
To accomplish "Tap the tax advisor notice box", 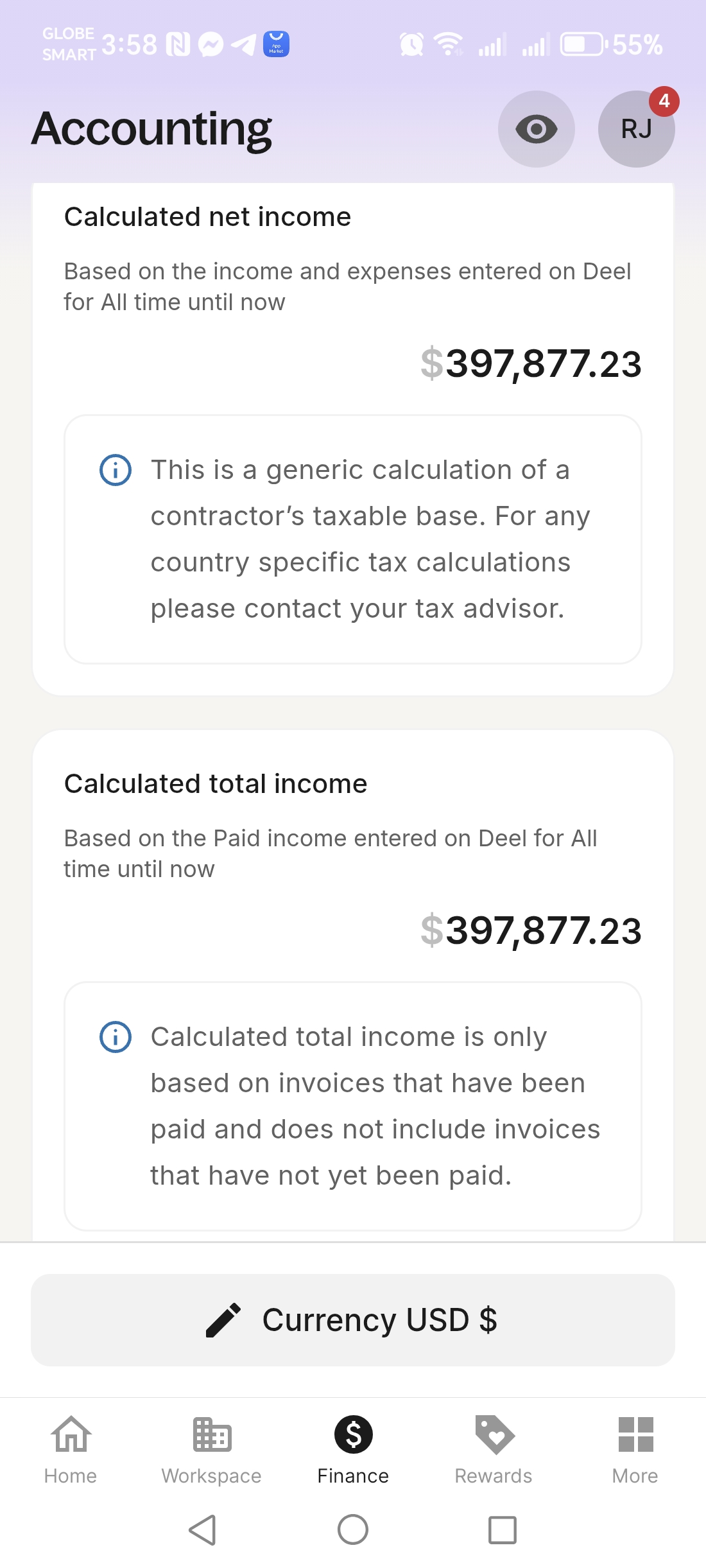I will (x=353, y=539).
